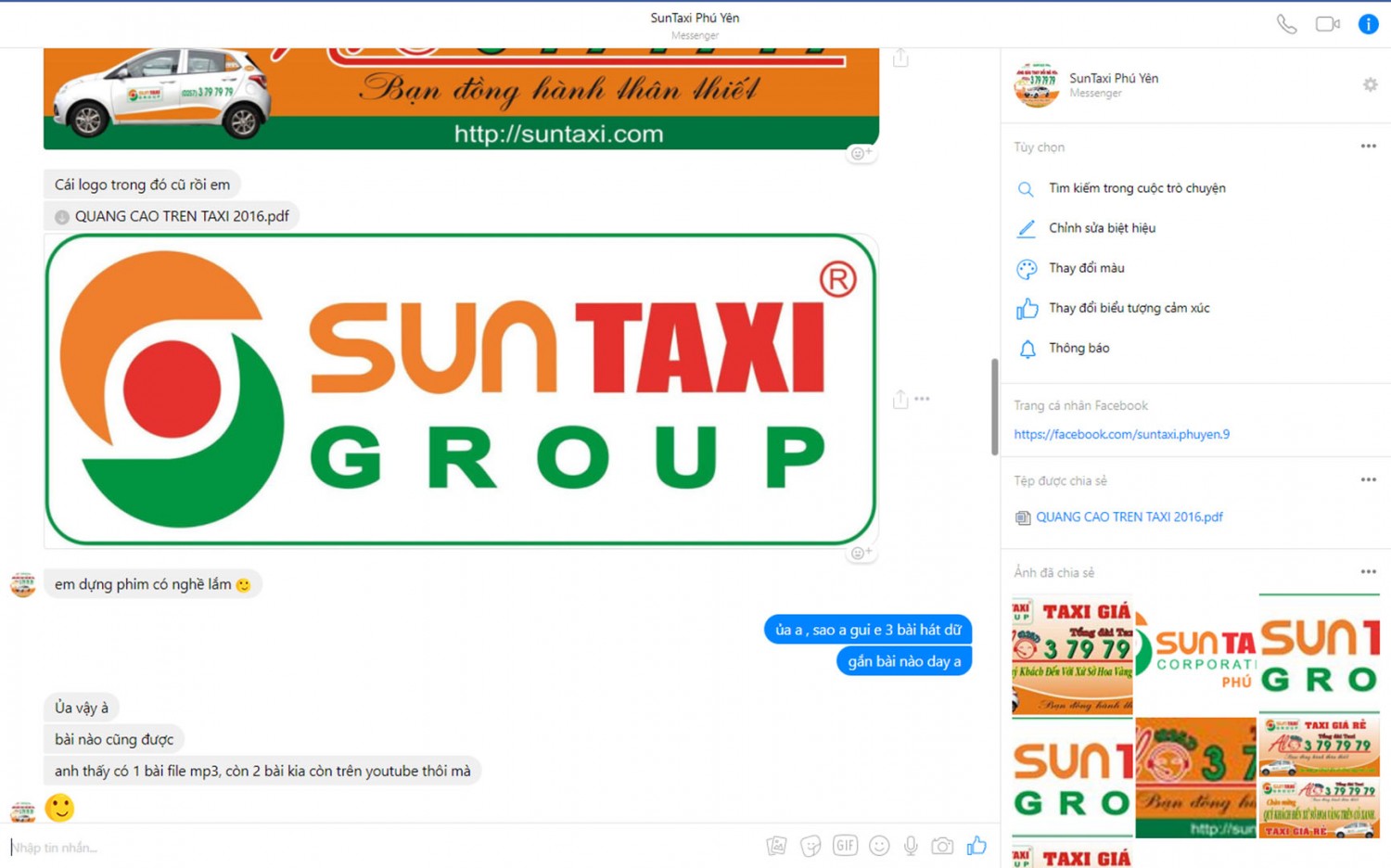The width and height of the screenshot is (1391, 868).
Task: Open the facebook.com/suntaxi.phuyen.9 profile link
Action: click(1121, 434)
